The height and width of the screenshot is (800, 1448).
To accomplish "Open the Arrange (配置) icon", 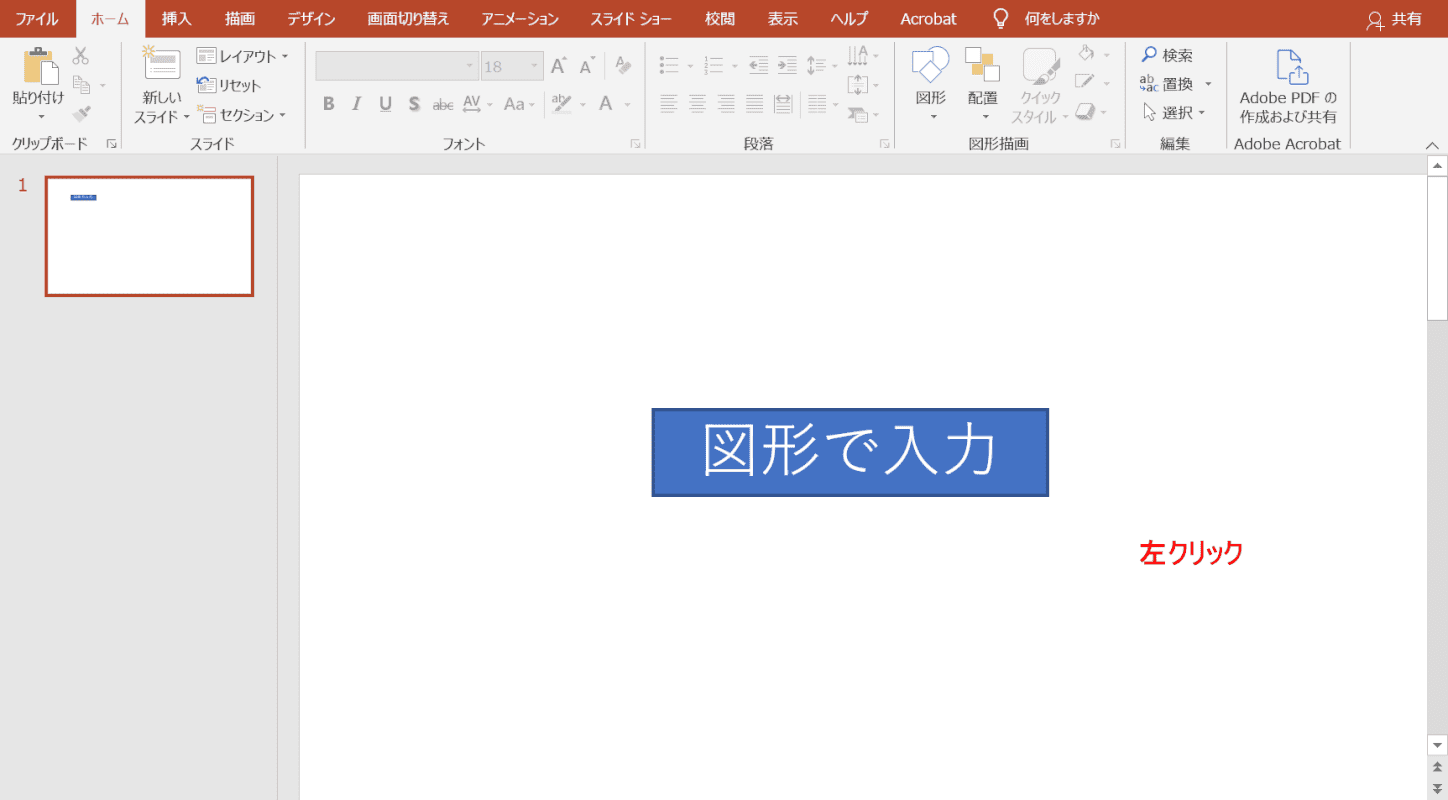I will tap(982, 65).
